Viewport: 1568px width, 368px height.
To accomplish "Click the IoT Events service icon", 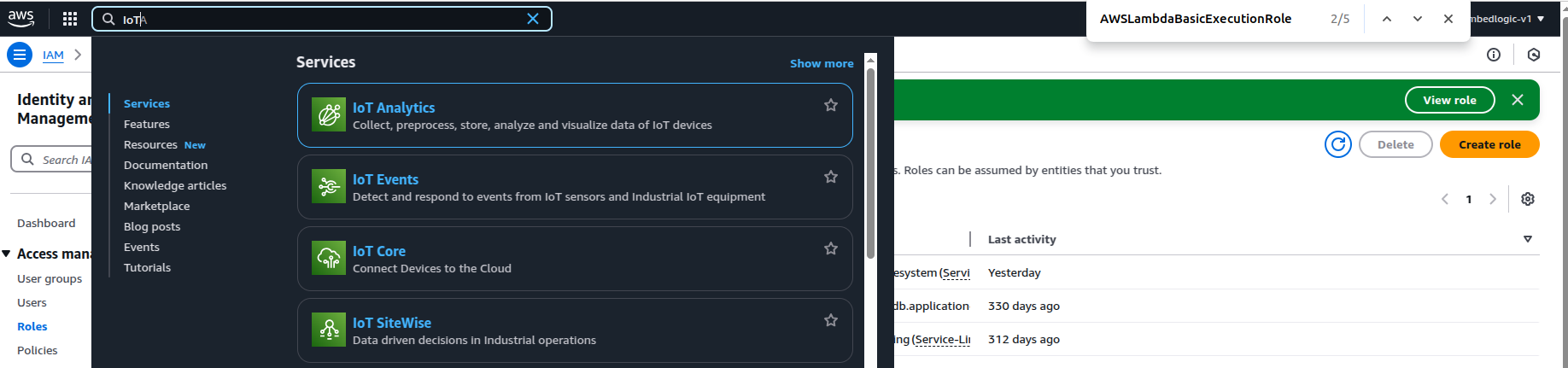I will coord(329,186).
